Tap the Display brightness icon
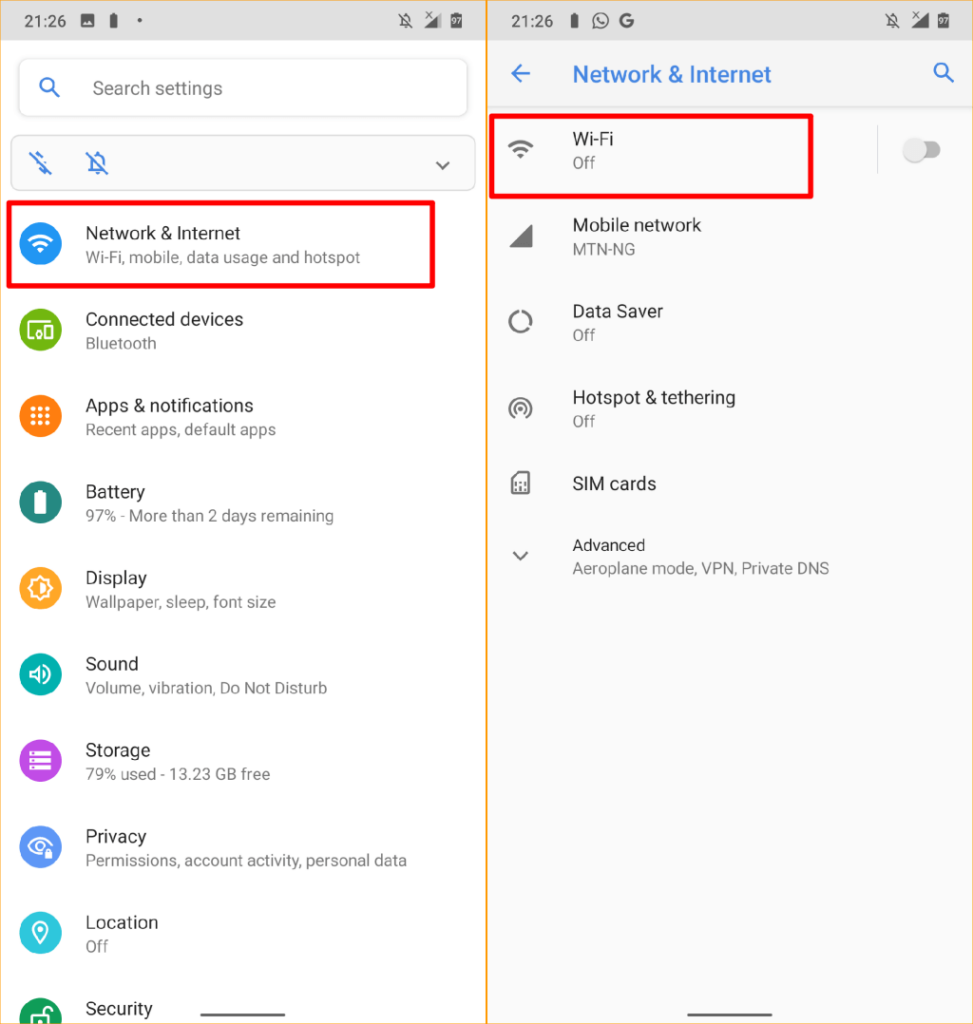The width and height of the screenshot is (973, 1024). [40, 588]
